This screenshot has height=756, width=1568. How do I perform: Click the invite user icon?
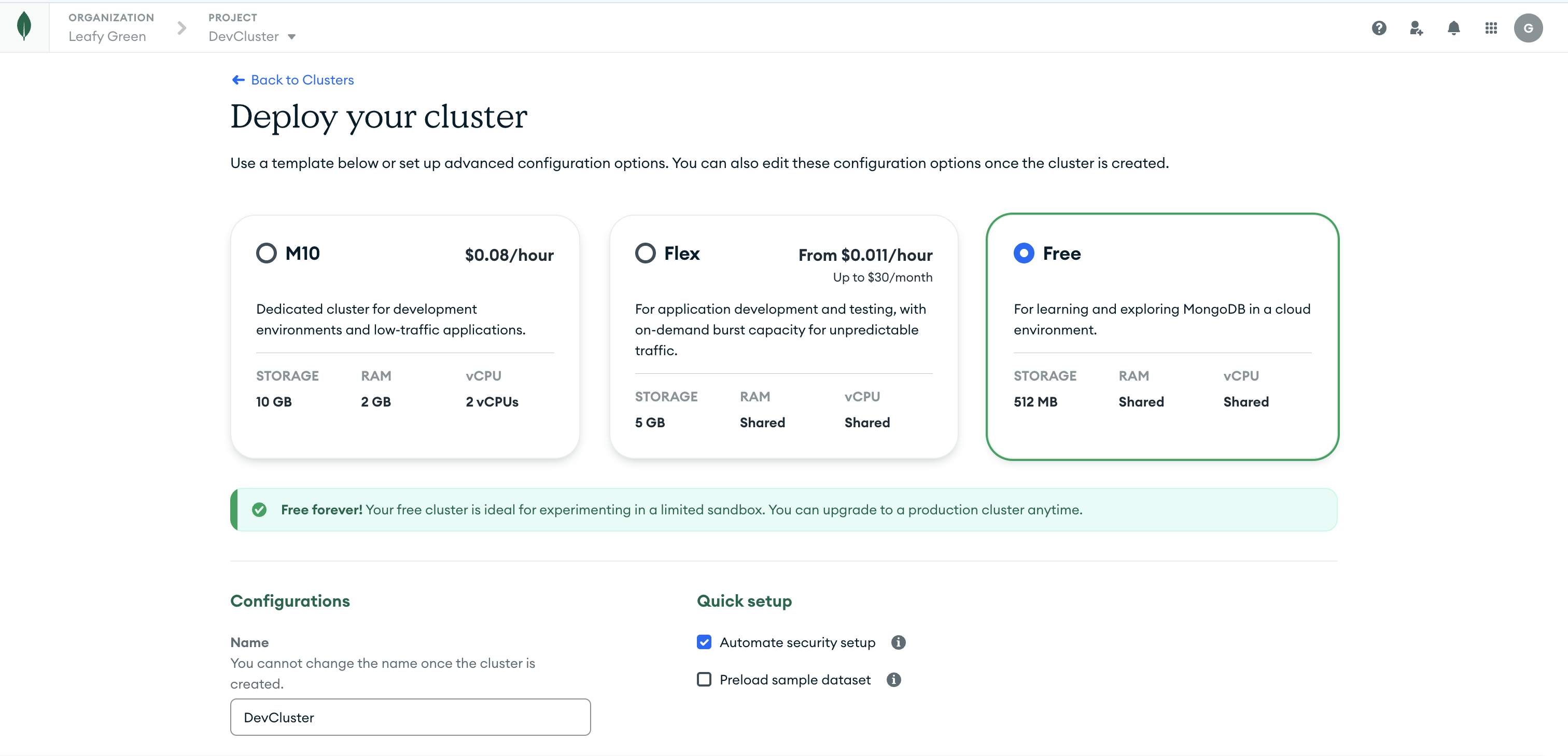tap(1416, 28)
